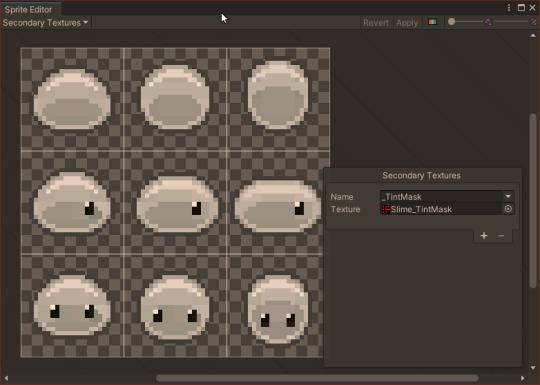Click the Apply button

click(x=407, y=23)
